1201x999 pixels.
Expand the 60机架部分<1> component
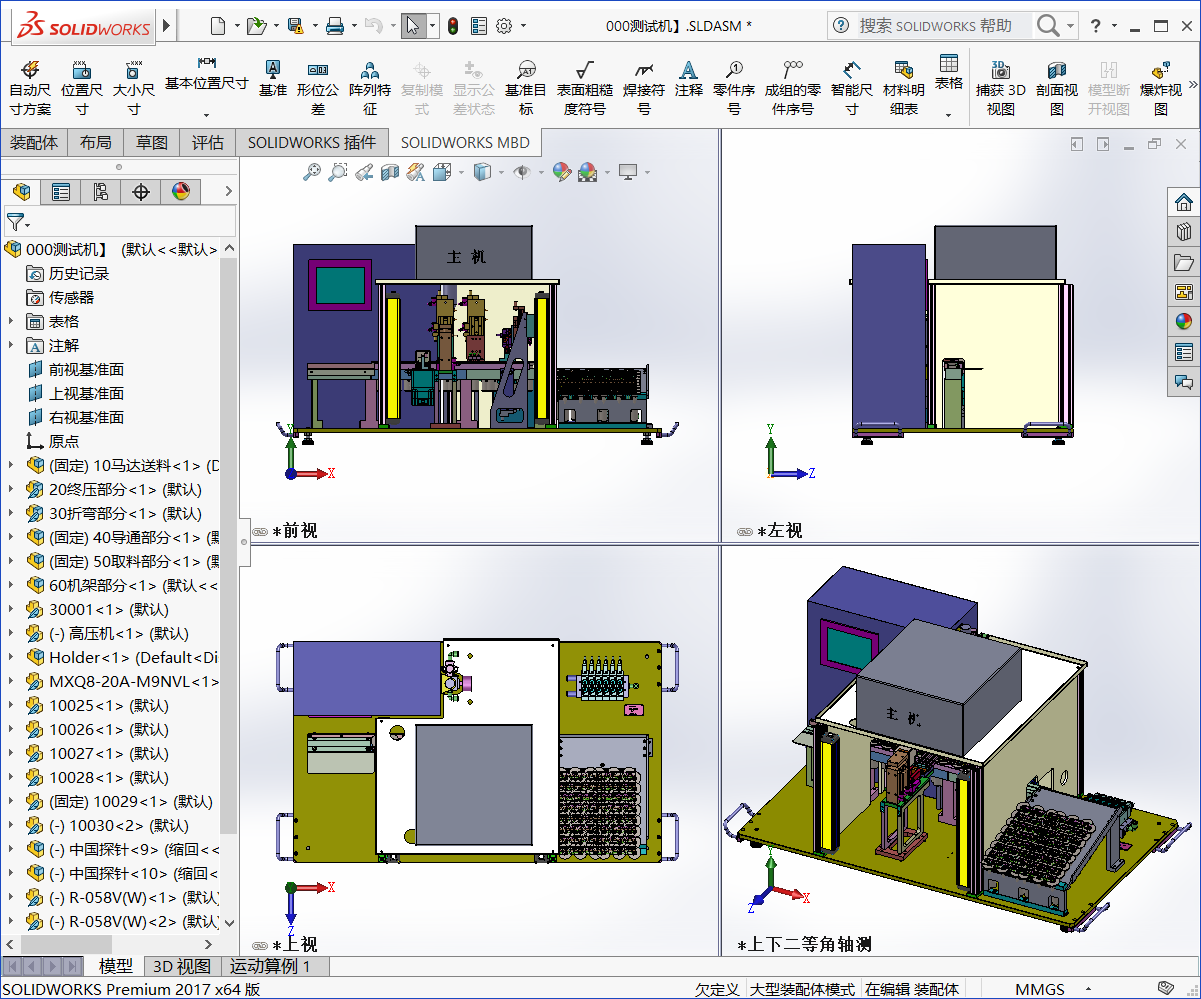(x=11, y=585)
